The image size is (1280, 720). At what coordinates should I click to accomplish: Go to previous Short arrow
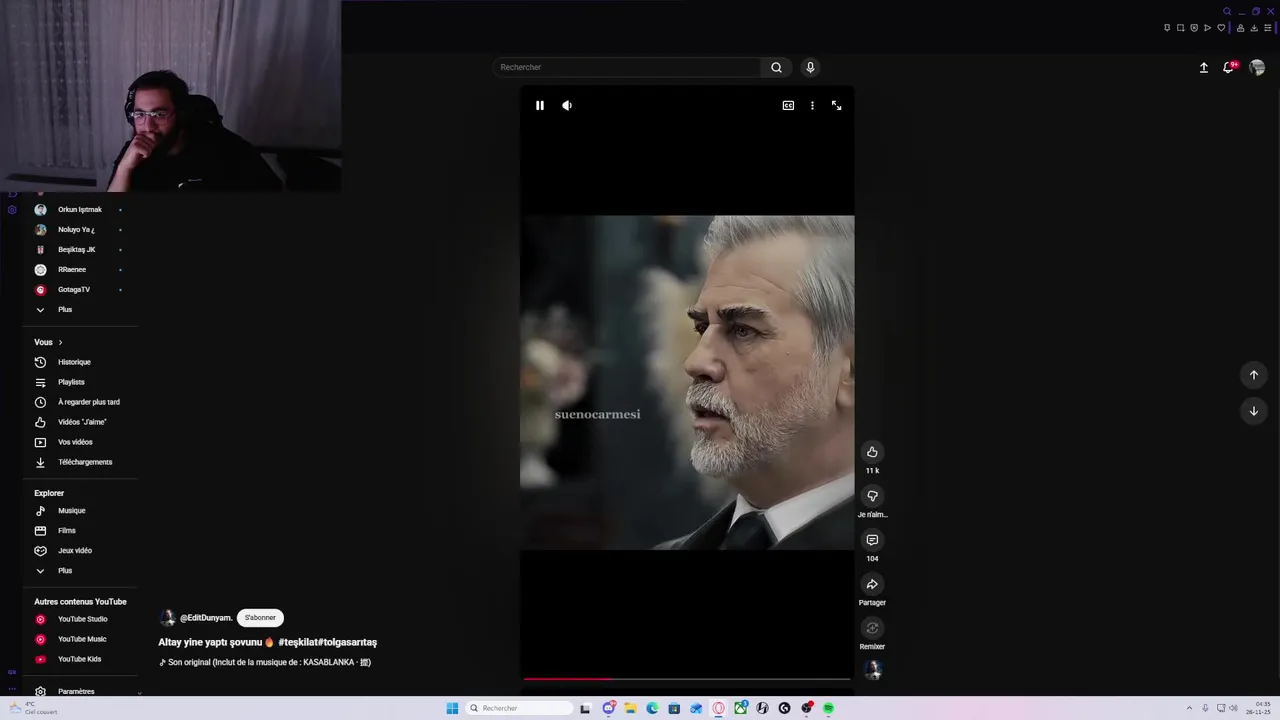tap(1253, 375)
